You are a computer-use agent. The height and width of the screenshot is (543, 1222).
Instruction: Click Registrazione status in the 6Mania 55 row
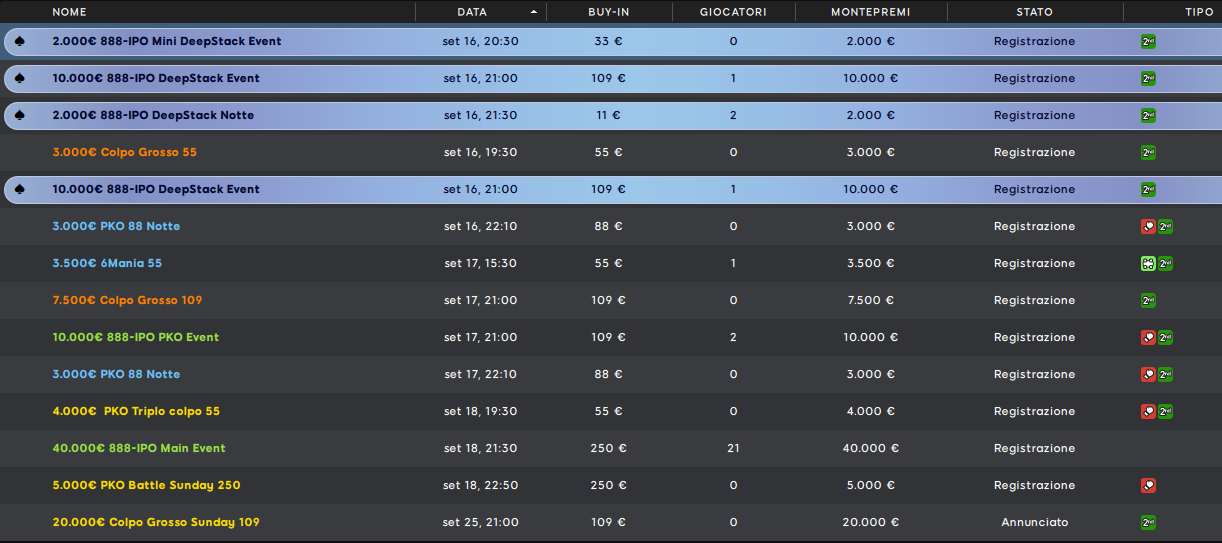click(x=1034, y=264)
